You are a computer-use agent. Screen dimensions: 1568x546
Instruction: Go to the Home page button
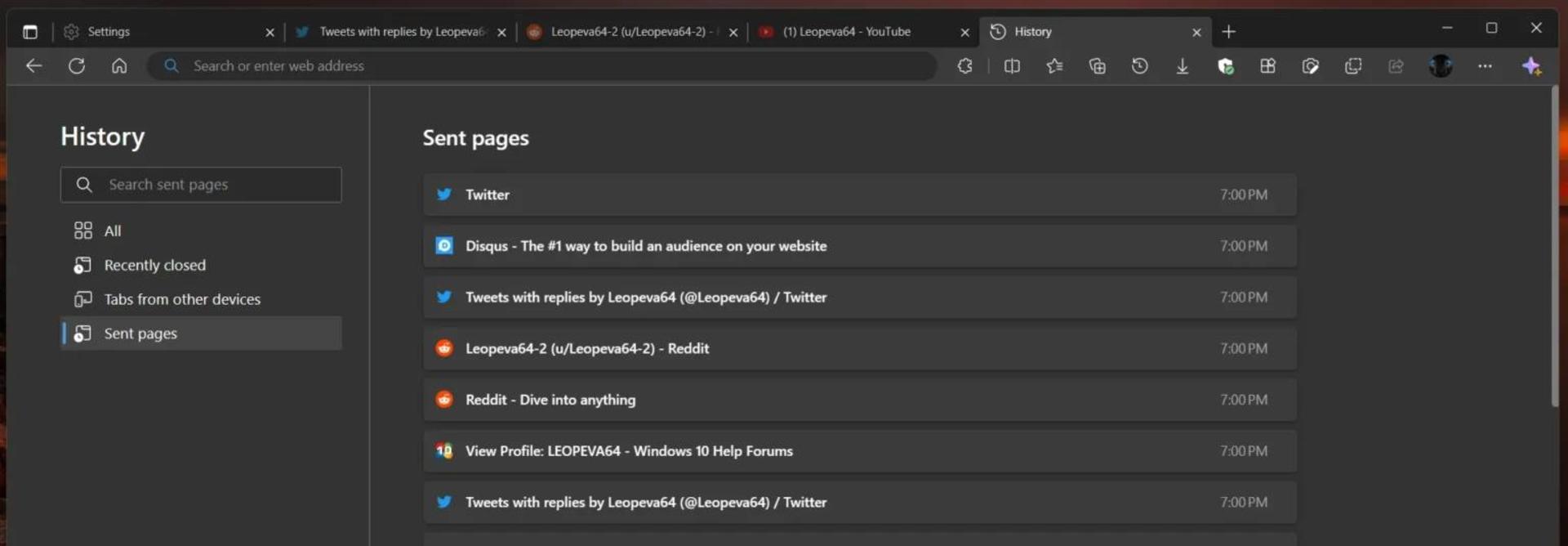pyautogui.click(x=119, y=66)
